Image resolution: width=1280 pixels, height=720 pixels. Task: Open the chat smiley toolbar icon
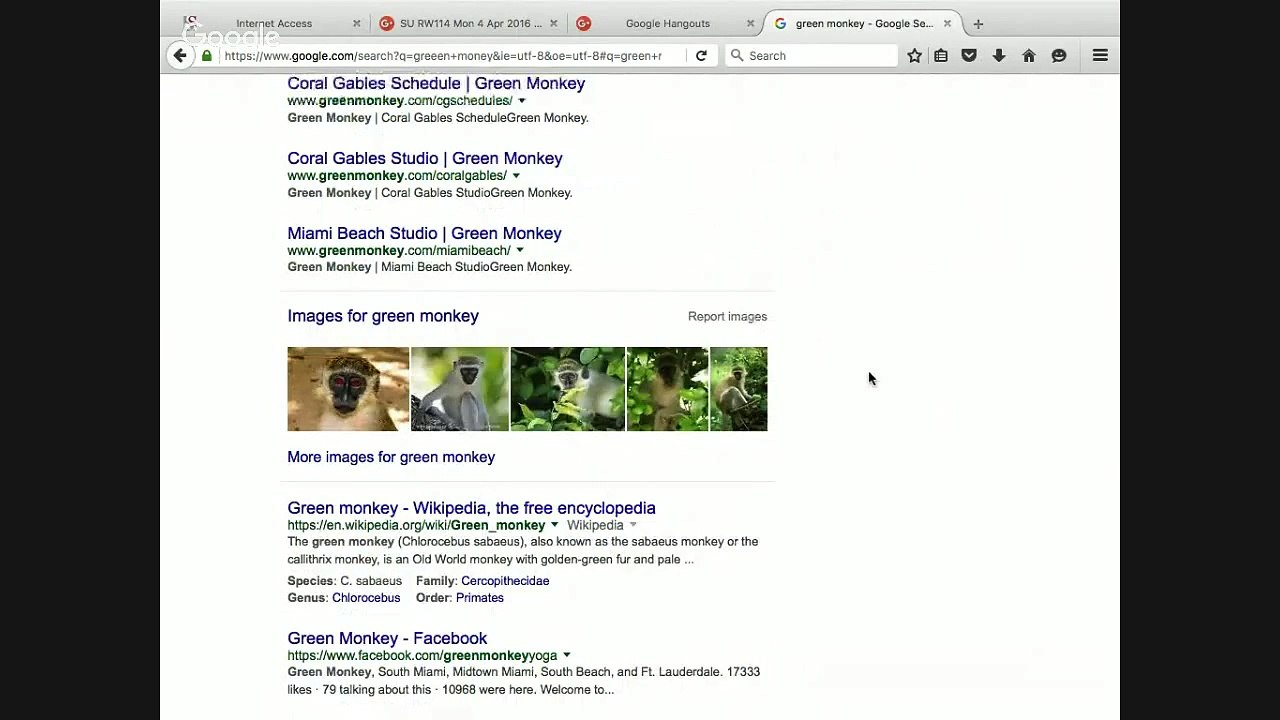pyautogui.click(x=1059, y=56)
